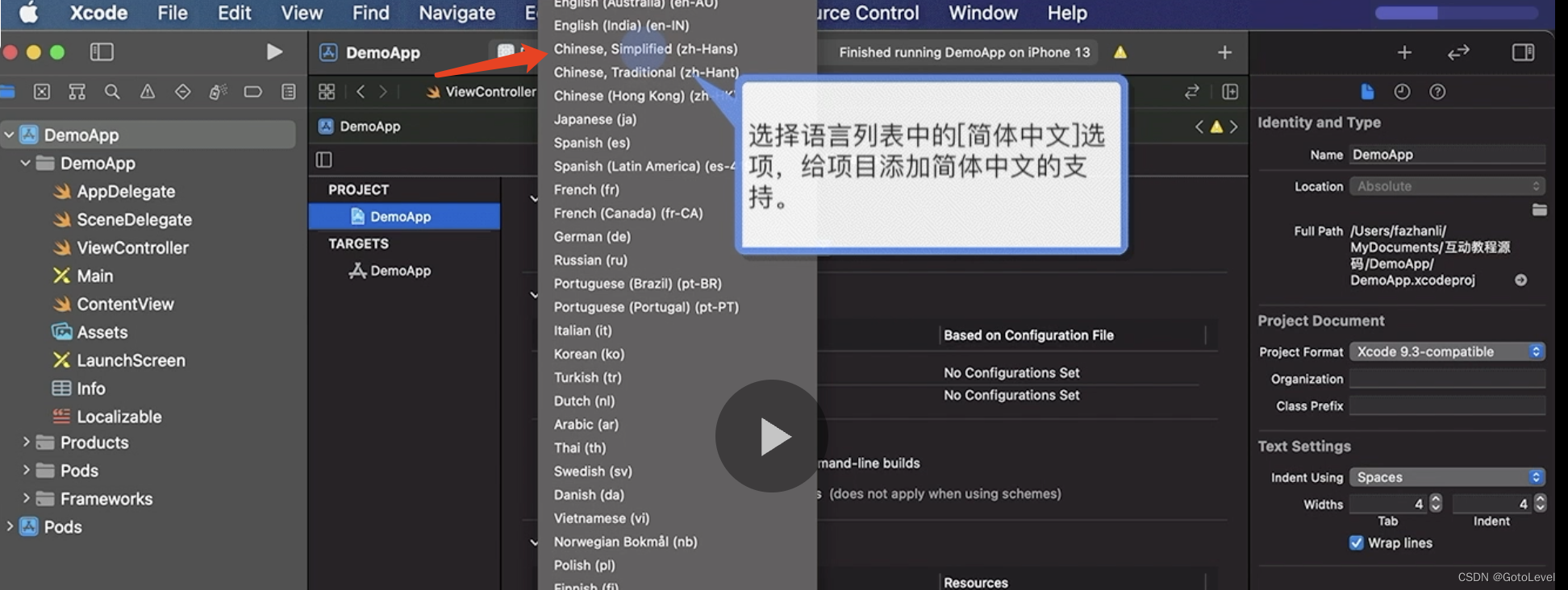Select the DemoApp project under PROJECT
Screen dimensions: 1568x590
404,217
